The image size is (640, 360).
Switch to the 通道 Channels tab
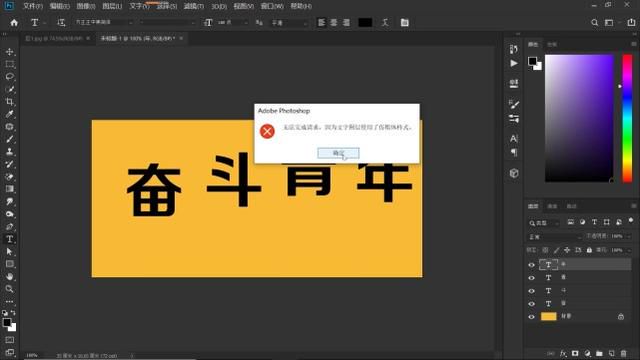(x=552, y=206)
